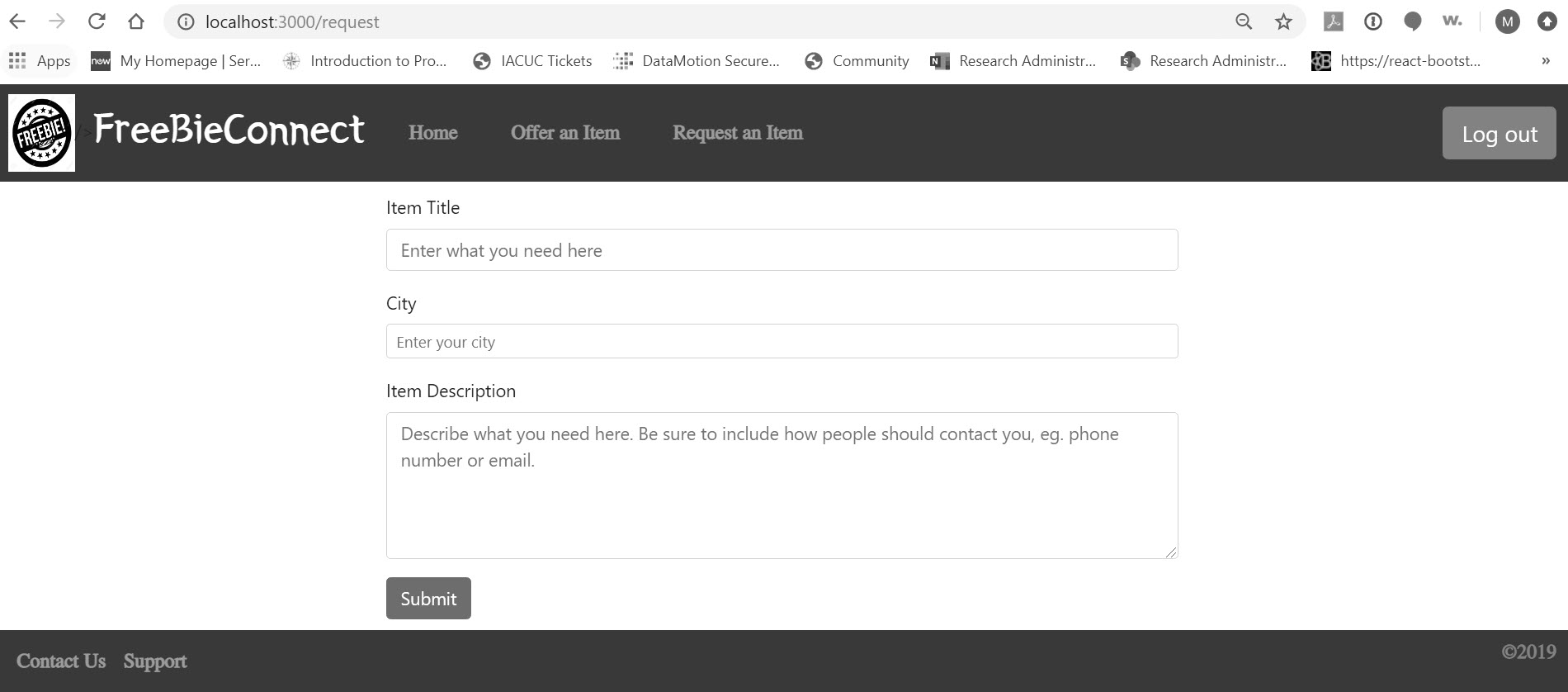Bookmark this page with the star icon
Screen dimensions: 1568x692
click(1283, 22)
